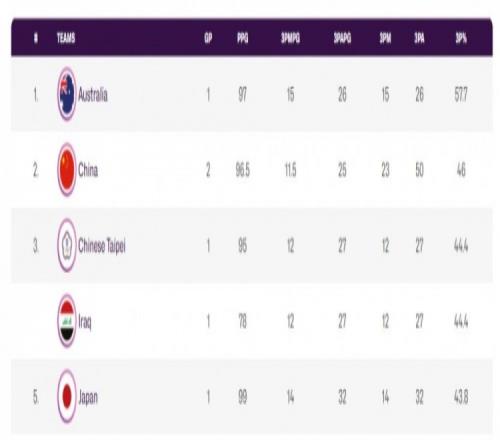The image size is (500, 440).
Task: Sort by the 3PA column header
Action: click(419, 38)
